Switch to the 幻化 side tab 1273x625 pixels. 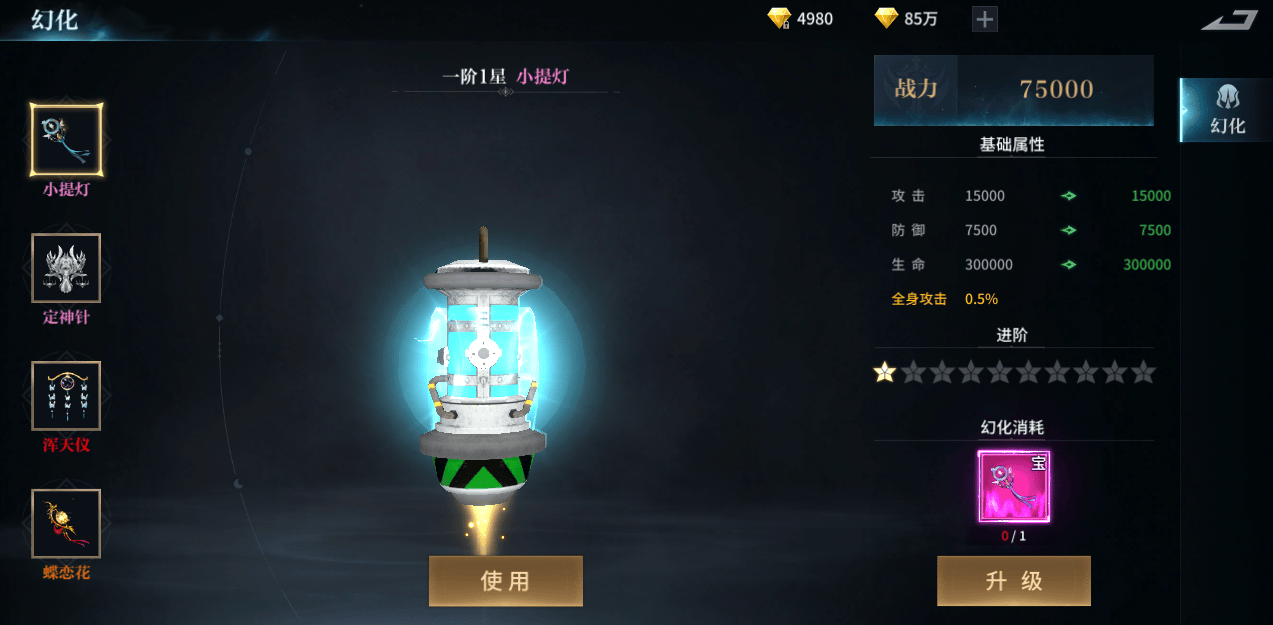(1226, 110)
